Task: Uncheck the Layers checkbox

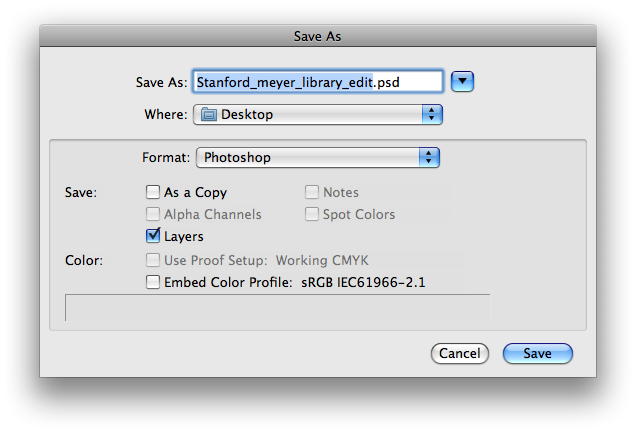Action: (x=153, y=236)
